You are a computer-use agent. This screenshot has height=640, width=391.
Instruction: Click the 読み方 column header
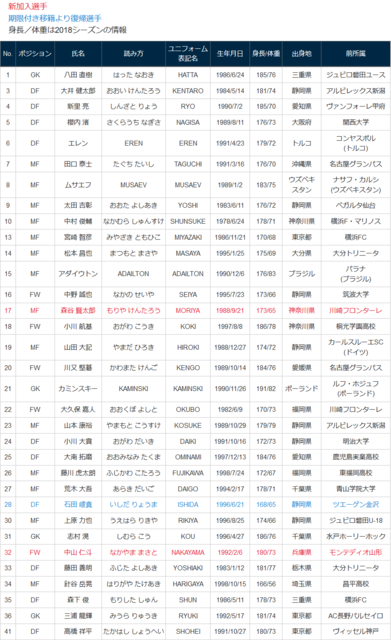click(x=133, y=53)
